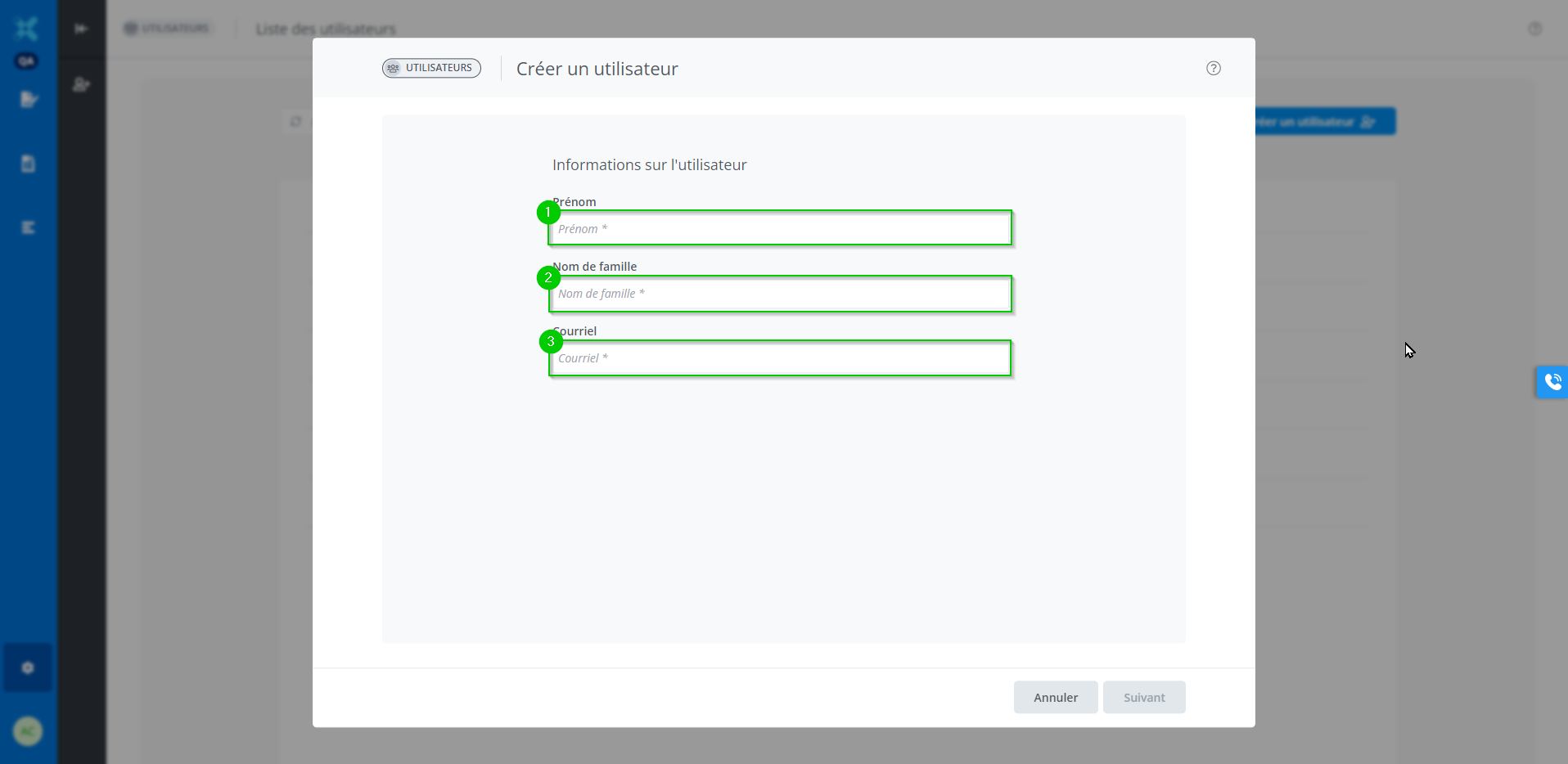The image size is (1568, 764).
Task: Open the file page icon in the blue sidebar
Action: pos(28,164)
